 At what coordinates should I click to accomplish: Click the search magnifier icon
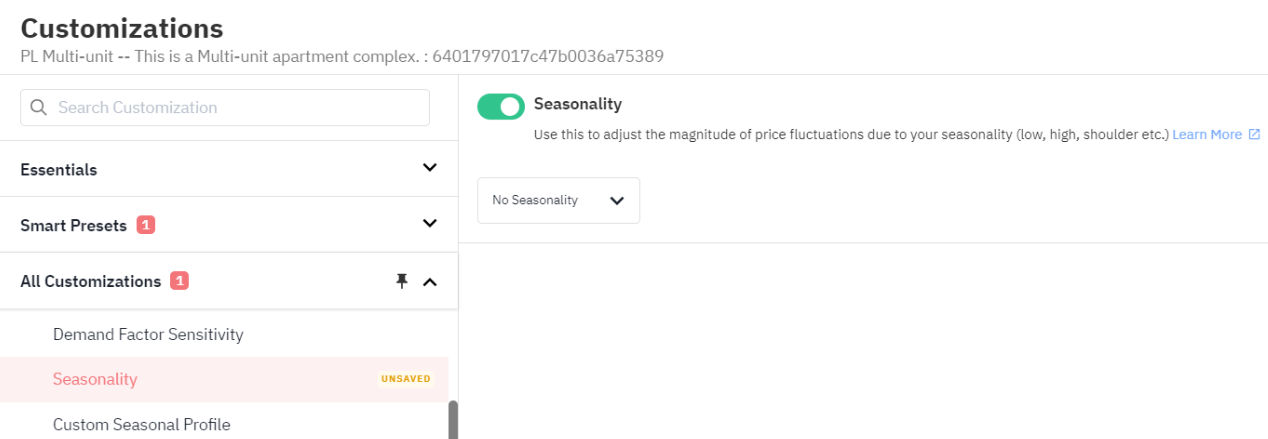click(x=39, y=107)
